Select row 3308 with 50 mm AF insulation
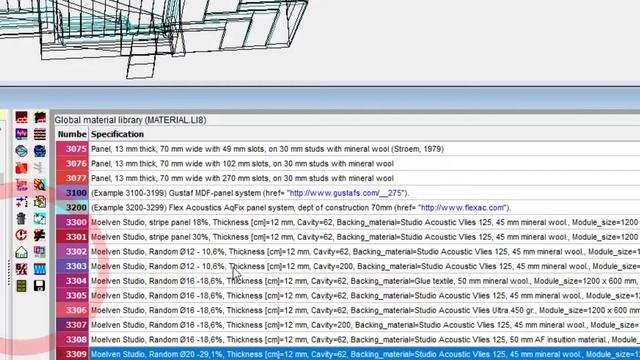The height and width of the screenshot is (360, 640). tap(348, 340)
